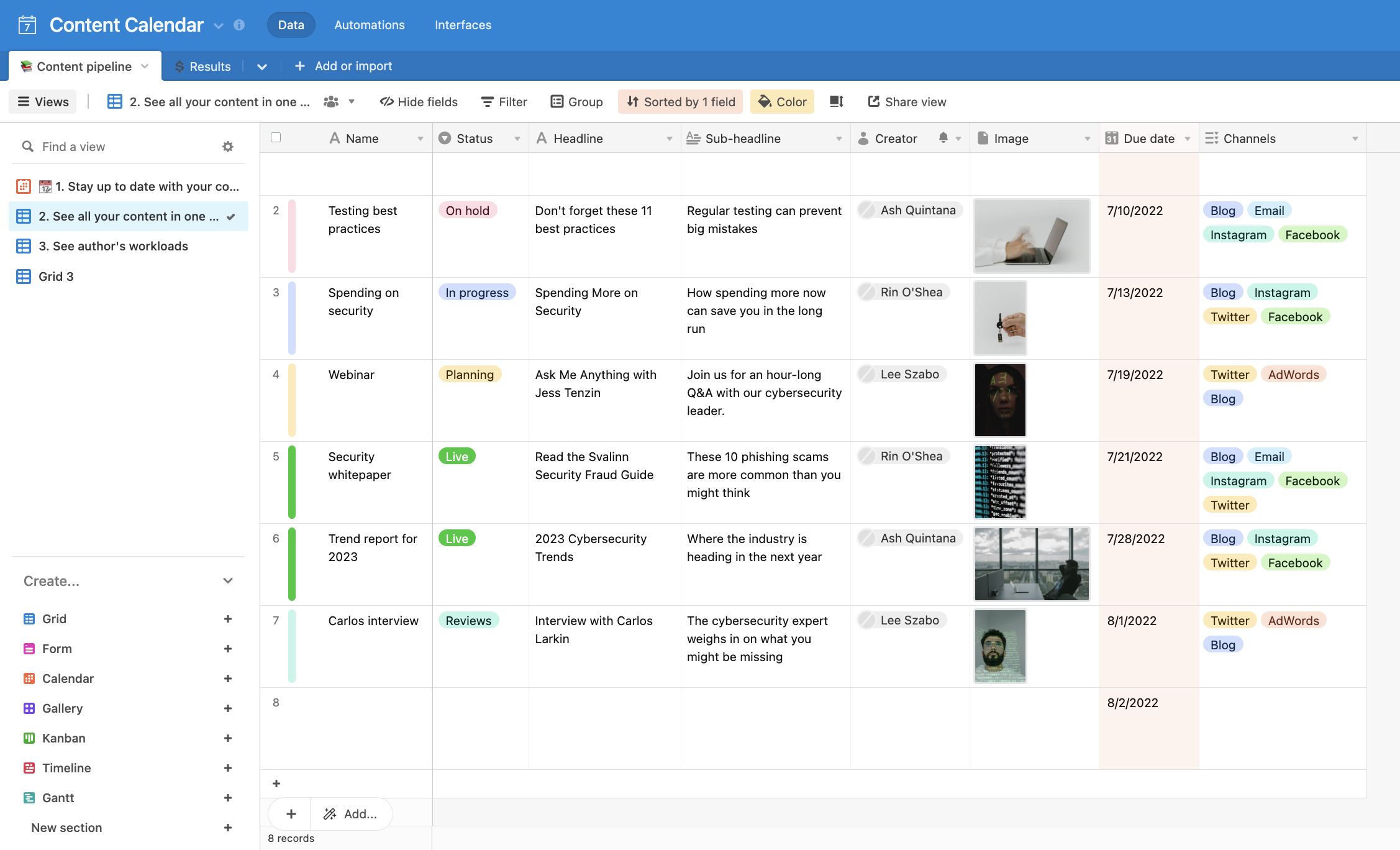This screenshot has width=1400, height=850.
Task: Toggle the select all rows checkbox
Action: tap(276, 138)
